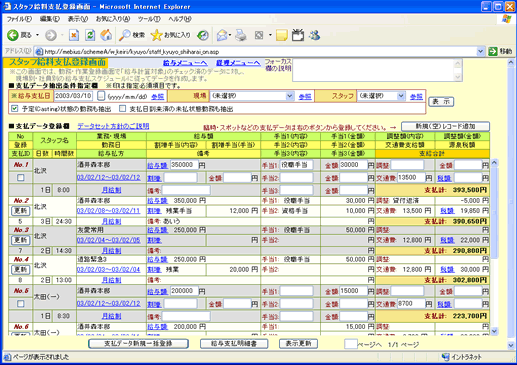Open the スタッフ (未選択) dropdown
Viewport: 517px width, 365px height.
pyautogui.click(x=381, y=96)
